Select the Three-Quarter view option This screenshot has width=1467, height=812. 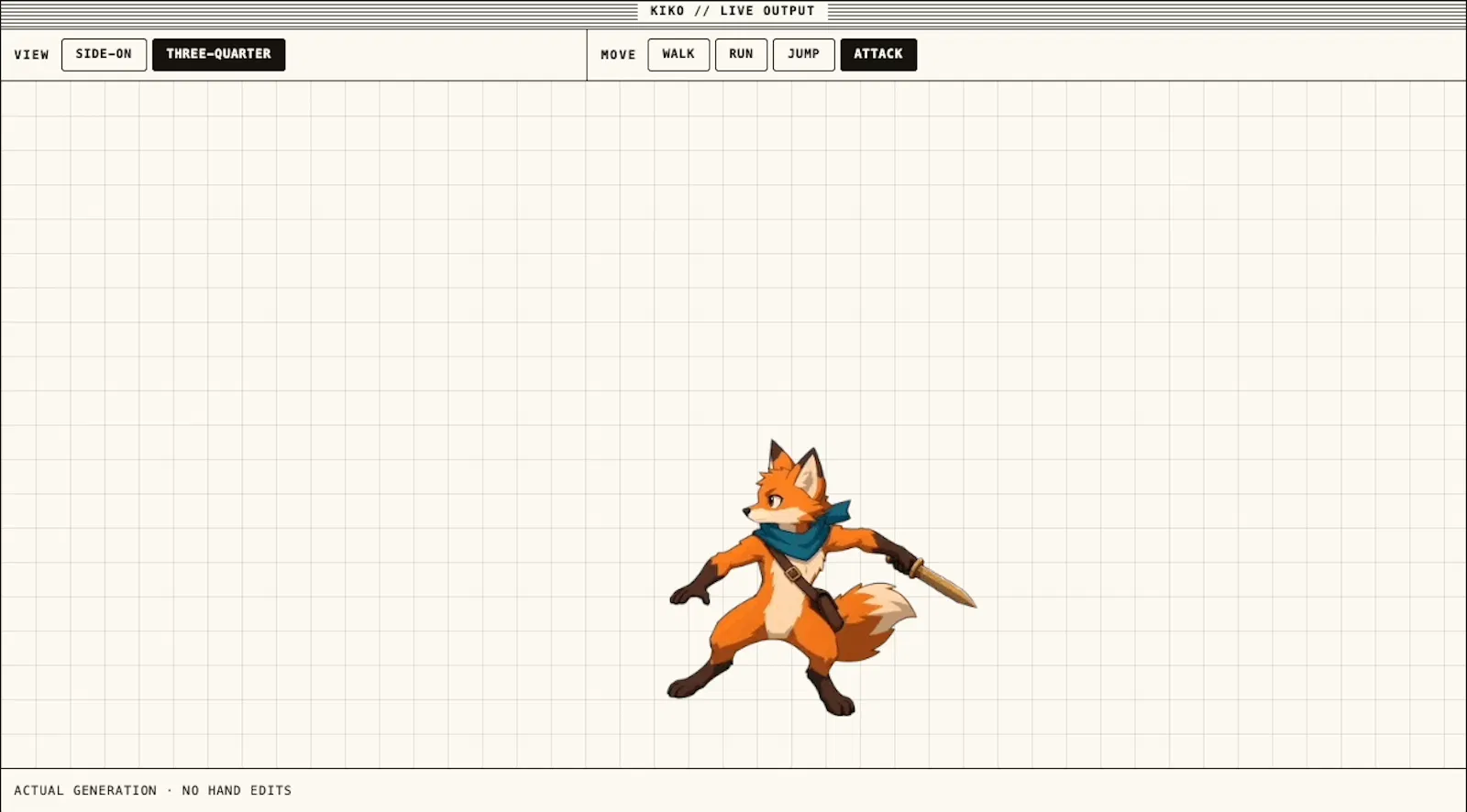pos(218,54)
